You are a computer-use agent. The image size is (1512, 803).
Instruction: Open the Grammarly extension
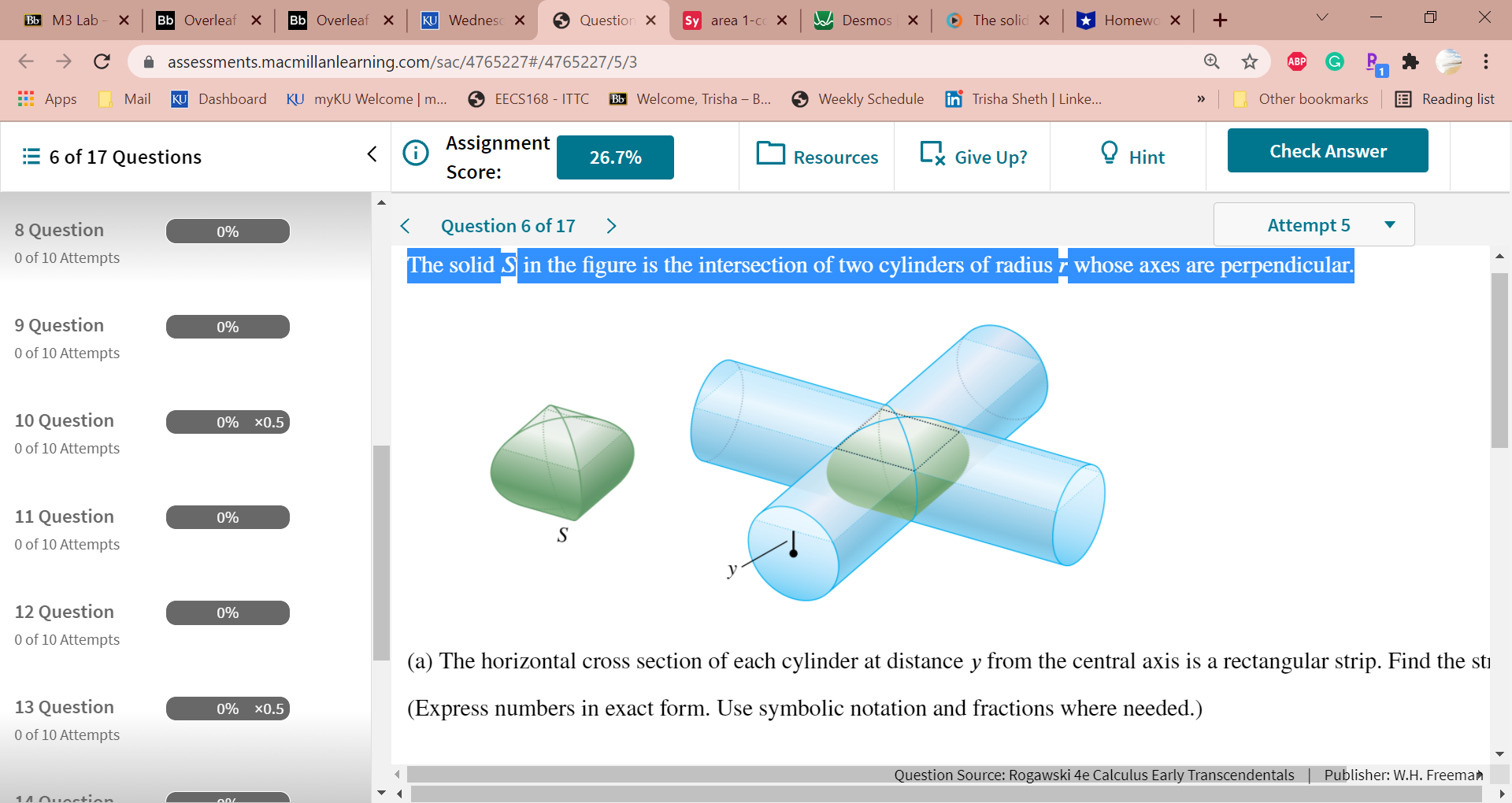point(1334,61)
